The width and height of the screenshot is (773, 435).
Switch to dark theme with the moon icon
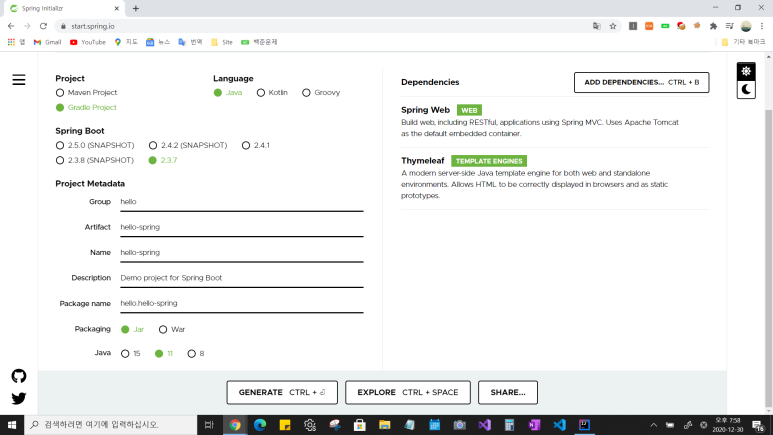tap(746, 90)
